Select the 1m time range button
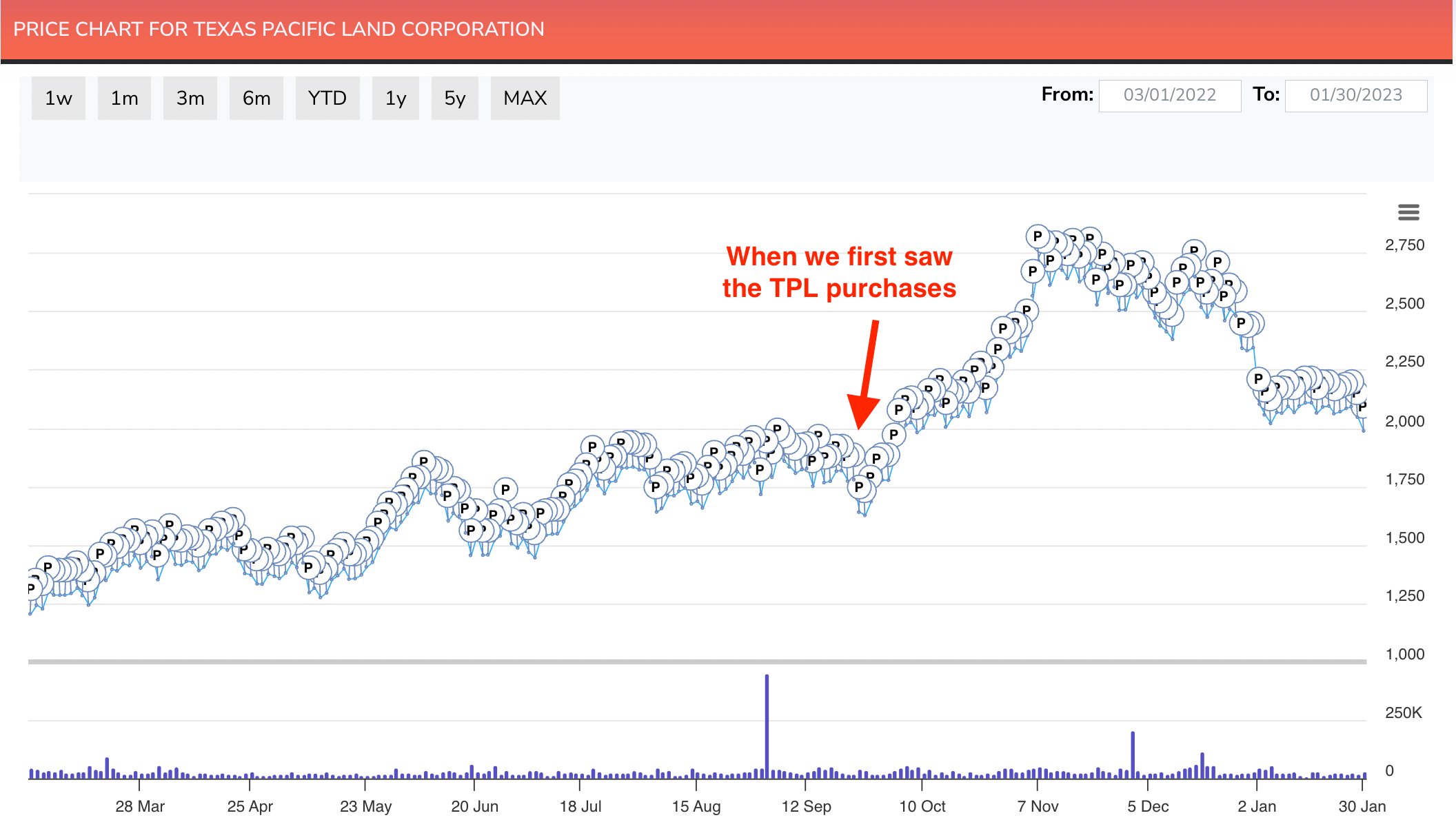This screenshot has height=831, width=1456. (124, 99)
